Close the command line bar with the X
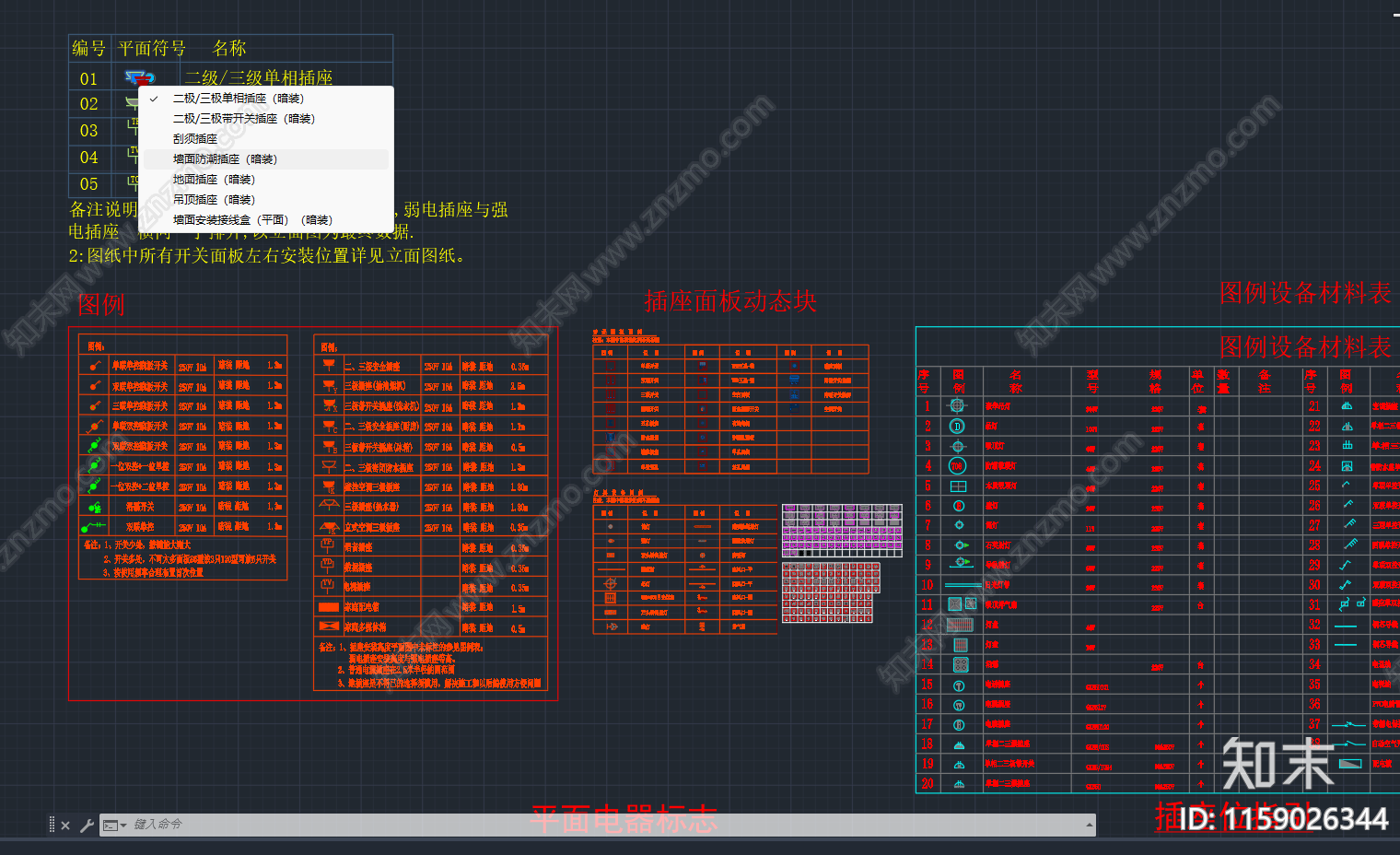Viewport: 1400px width, 855px height. 65,826
